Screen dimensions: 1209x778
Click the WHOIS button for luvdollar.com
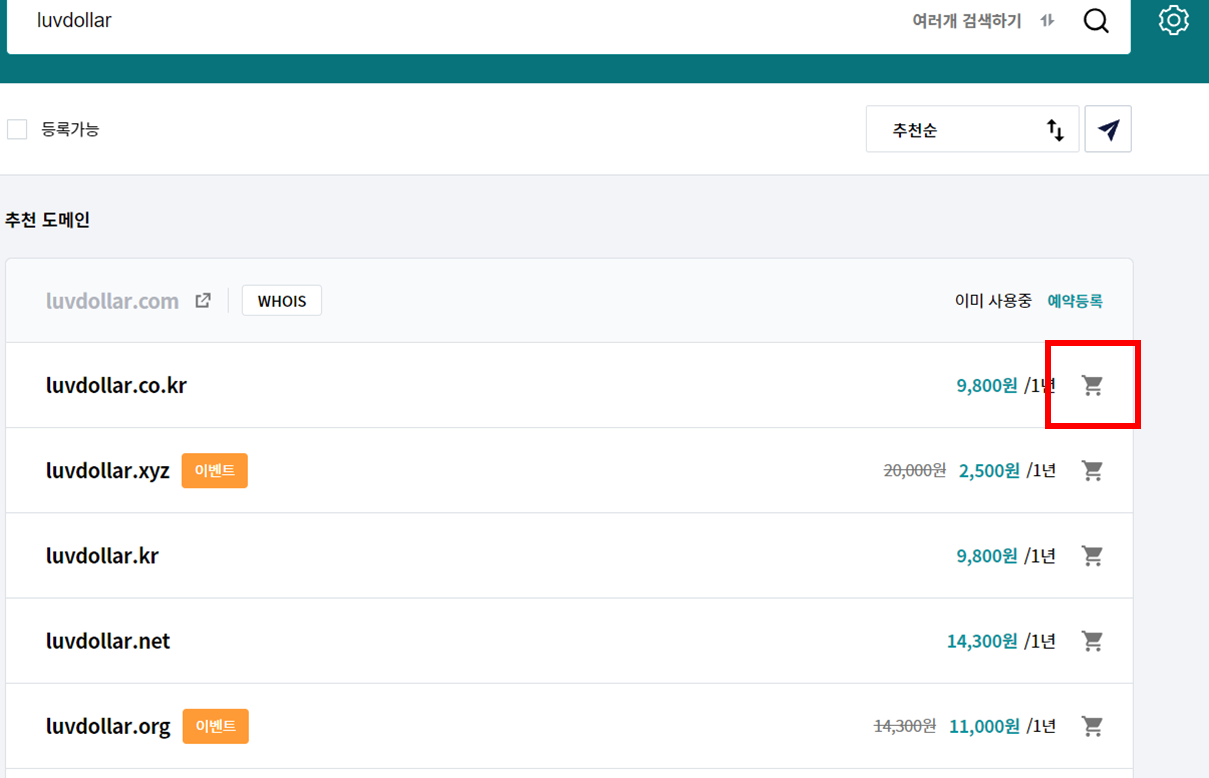point(282,300)
